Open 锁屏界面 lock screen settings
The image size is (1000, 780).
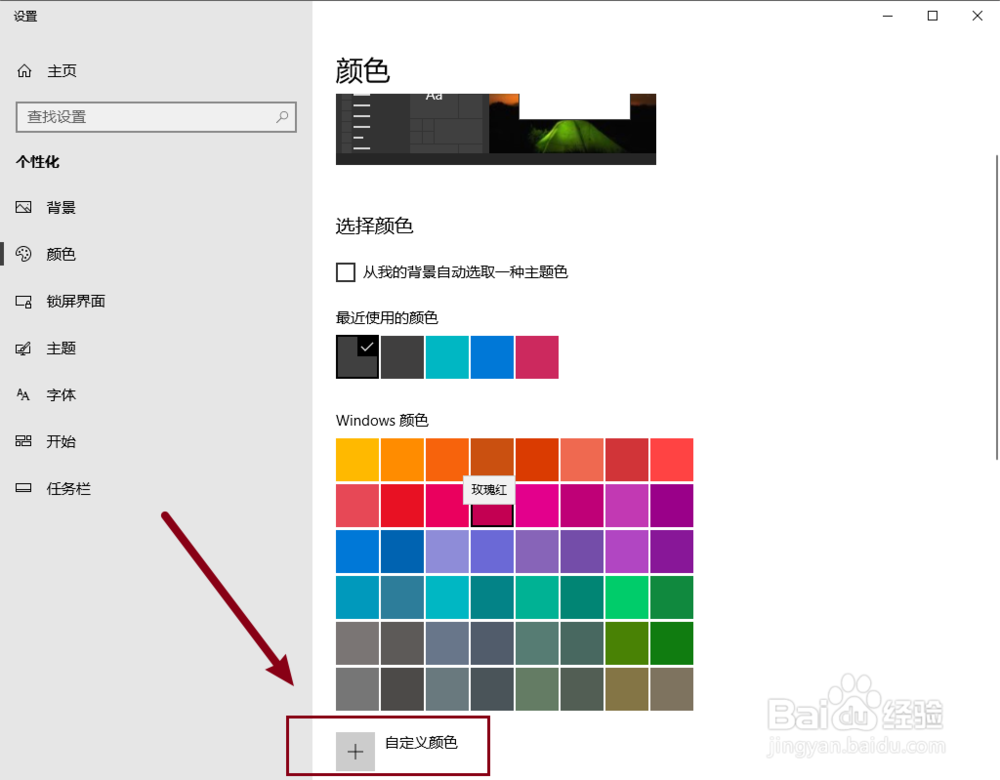pyautogui.click(x=60, y=301)
